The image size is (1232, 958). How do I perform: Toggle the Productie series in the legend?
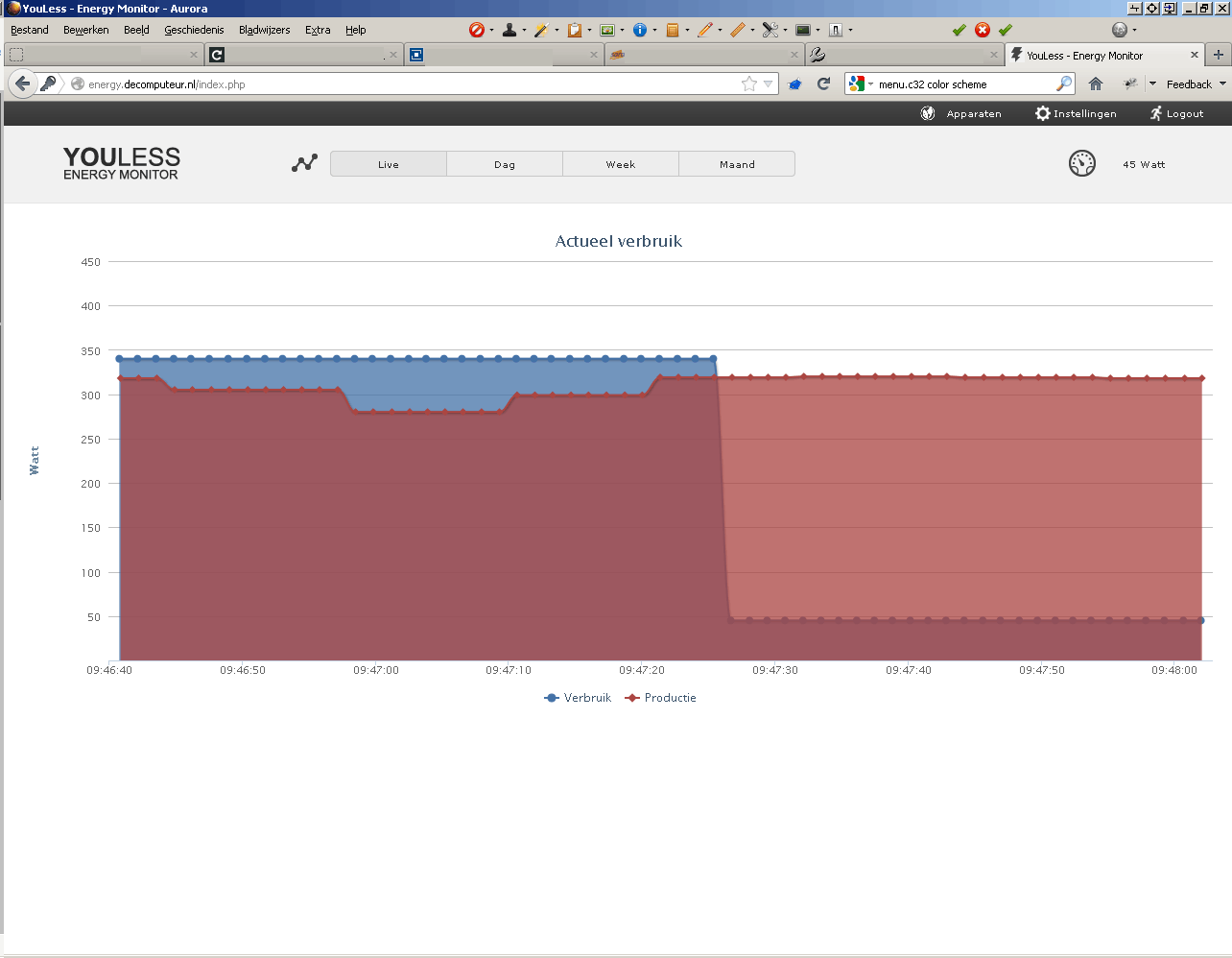pyautogui.click(x=660, y=698)
